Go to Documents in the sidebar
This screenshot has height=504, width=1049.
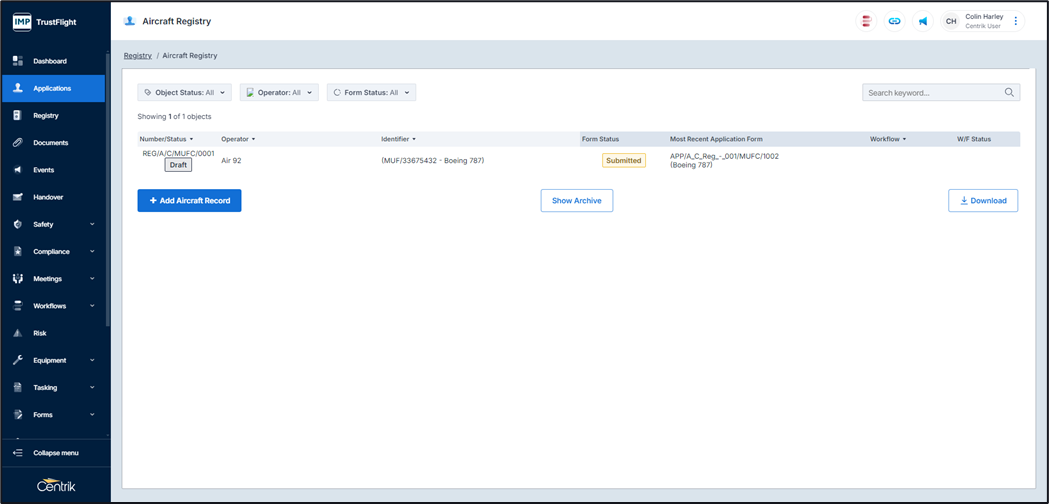[x=50, y=143]
